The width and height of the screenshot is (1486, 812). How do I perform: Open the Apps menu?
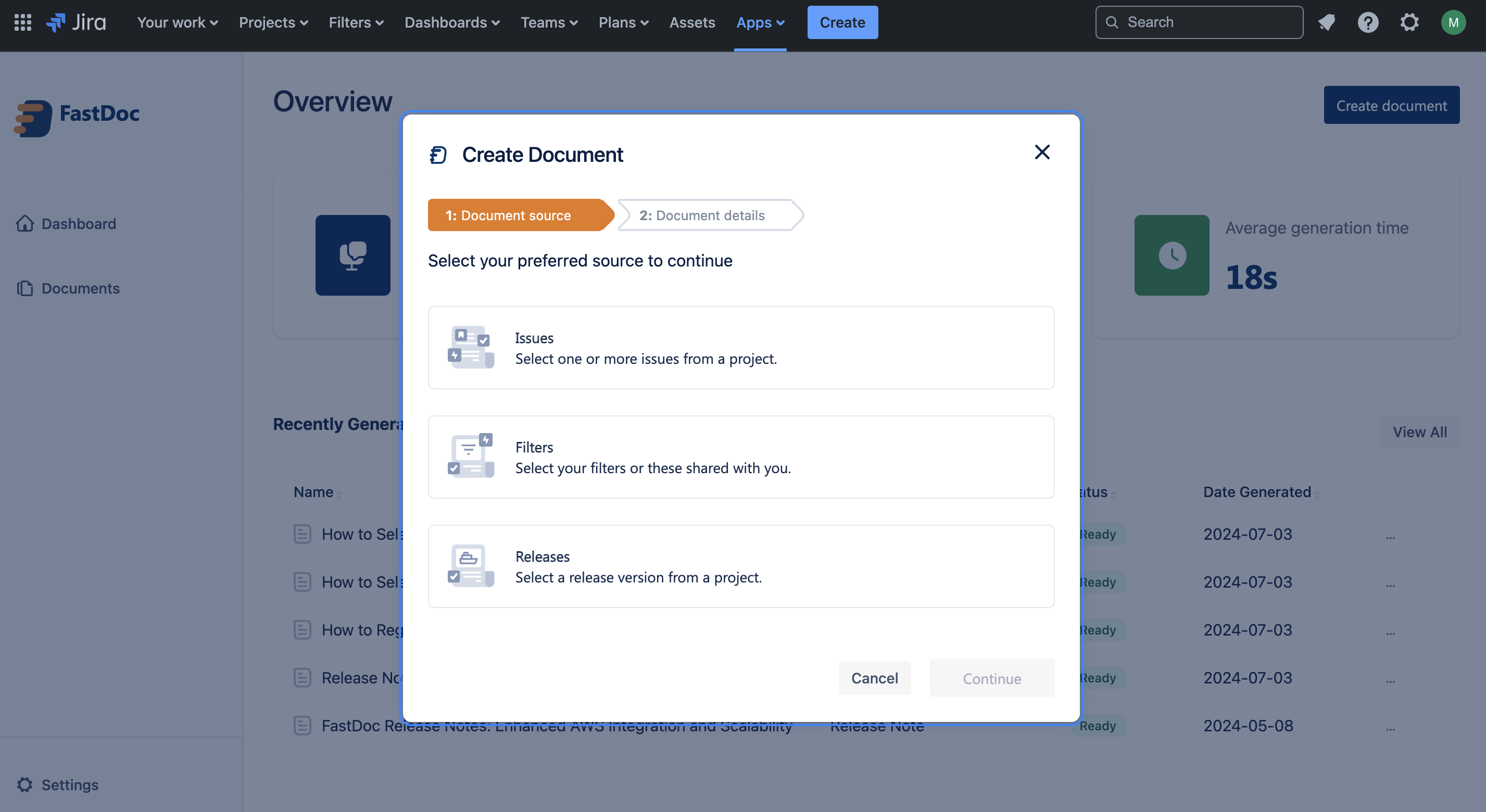click(x=760, y=22)
